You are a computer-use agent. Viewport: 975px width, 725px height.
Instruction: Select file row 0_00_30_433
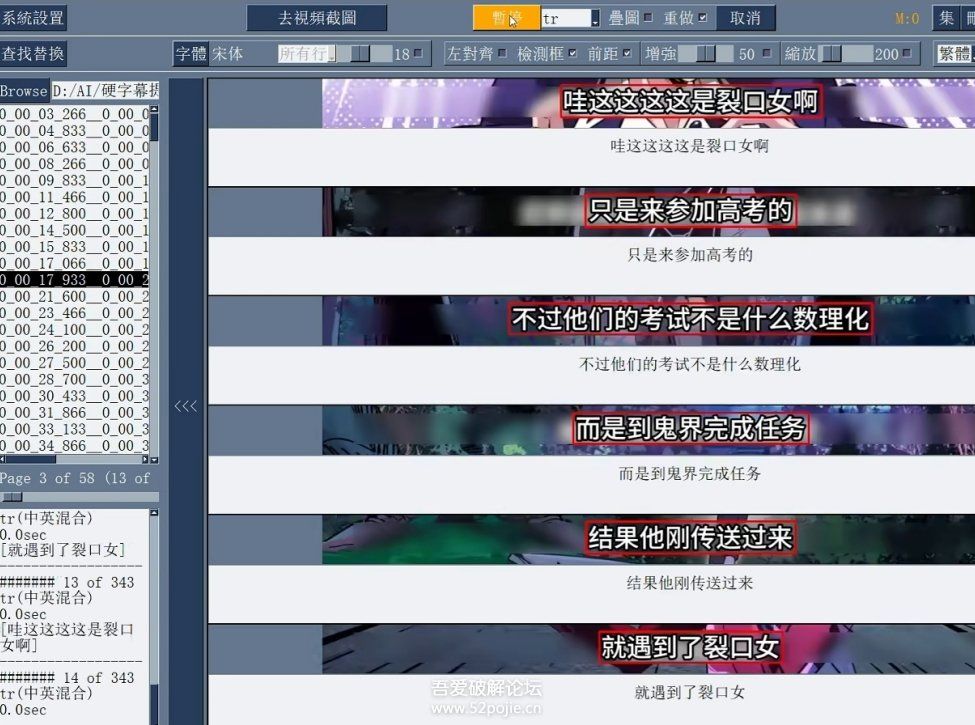point(75,395)
